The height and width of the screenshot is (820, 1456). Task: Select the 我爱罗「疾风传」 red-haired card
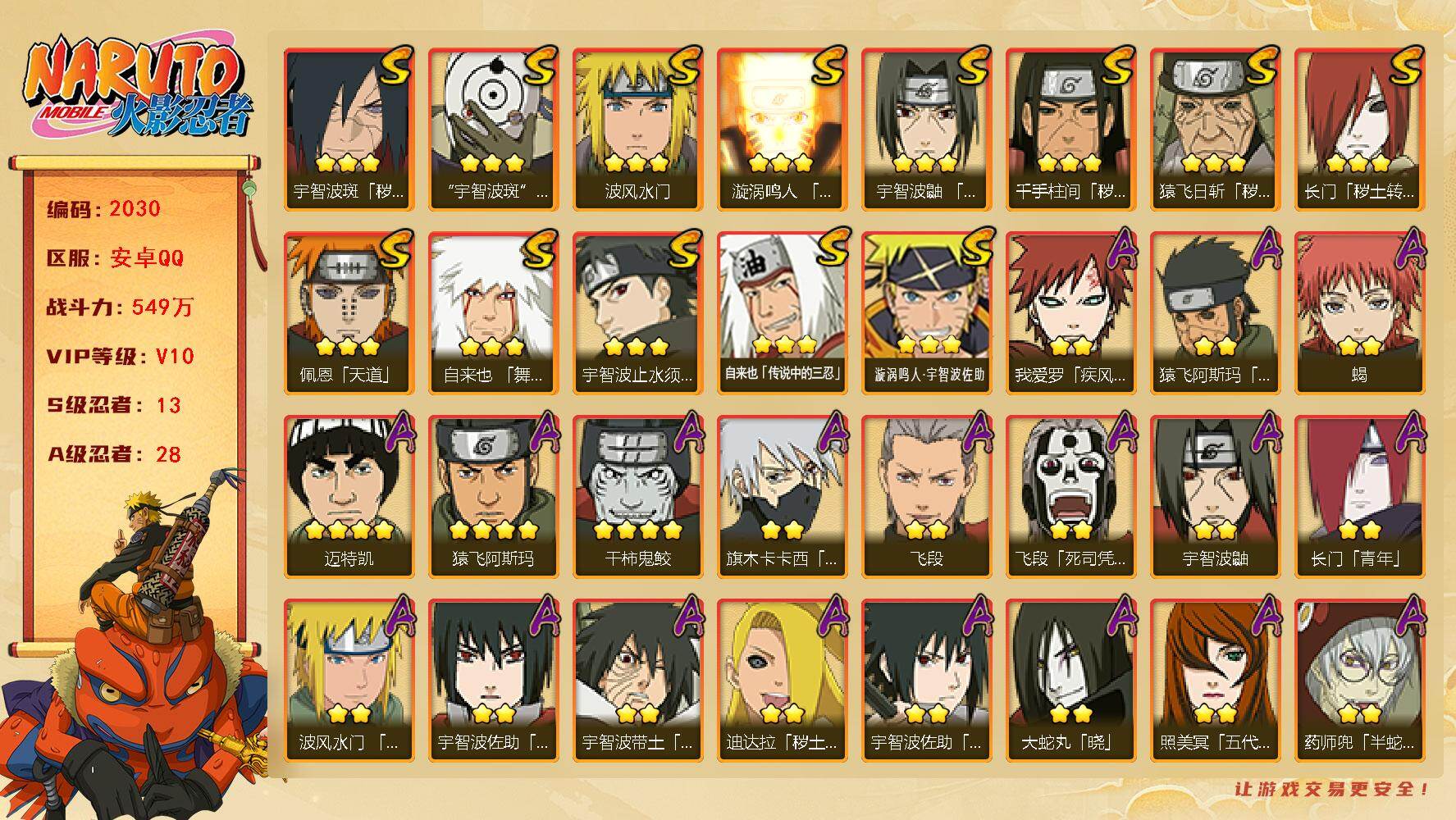[1070, 312]
